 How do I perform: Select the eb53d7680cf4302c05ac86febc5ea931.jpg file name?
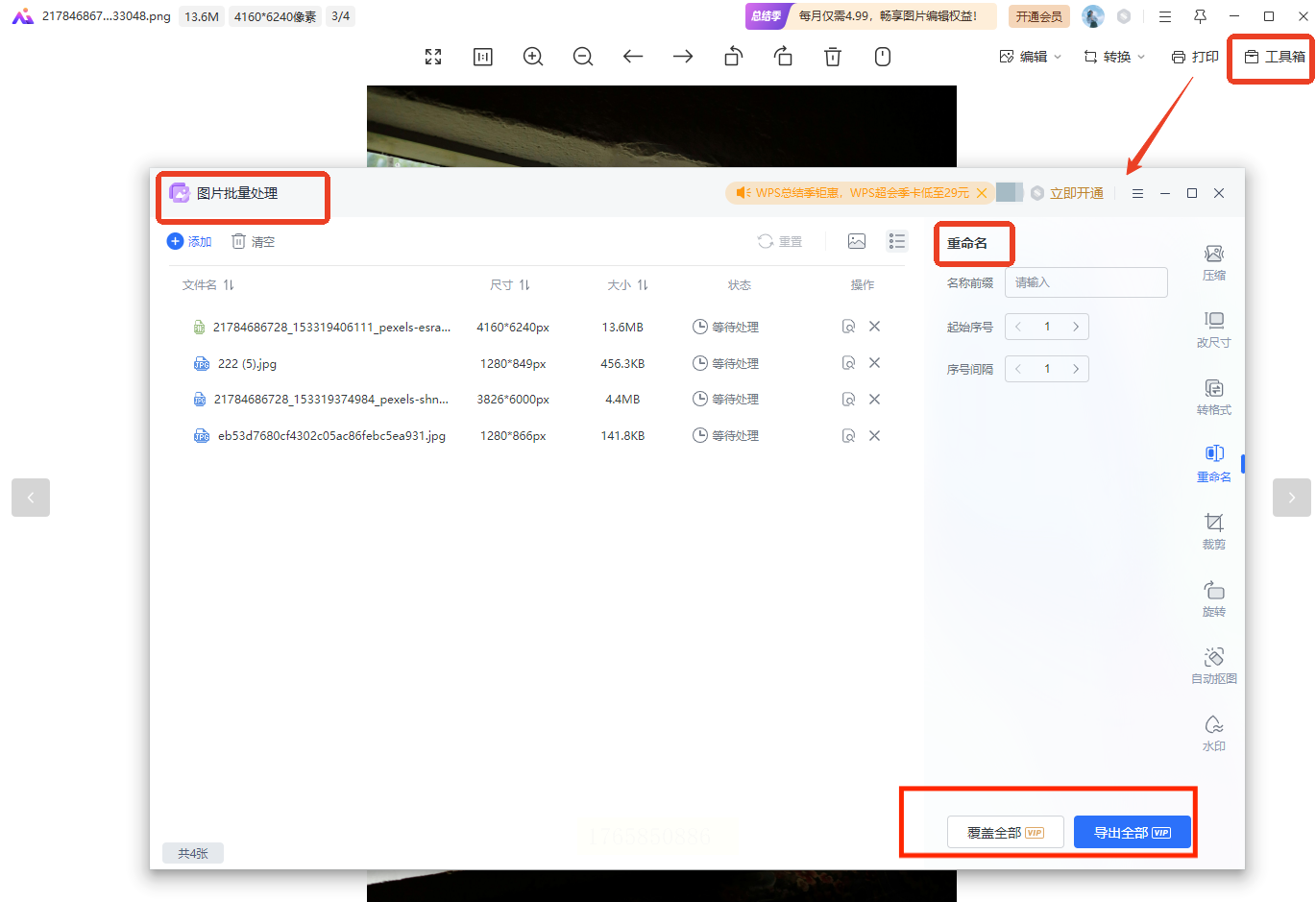click(x=331, y=436)
